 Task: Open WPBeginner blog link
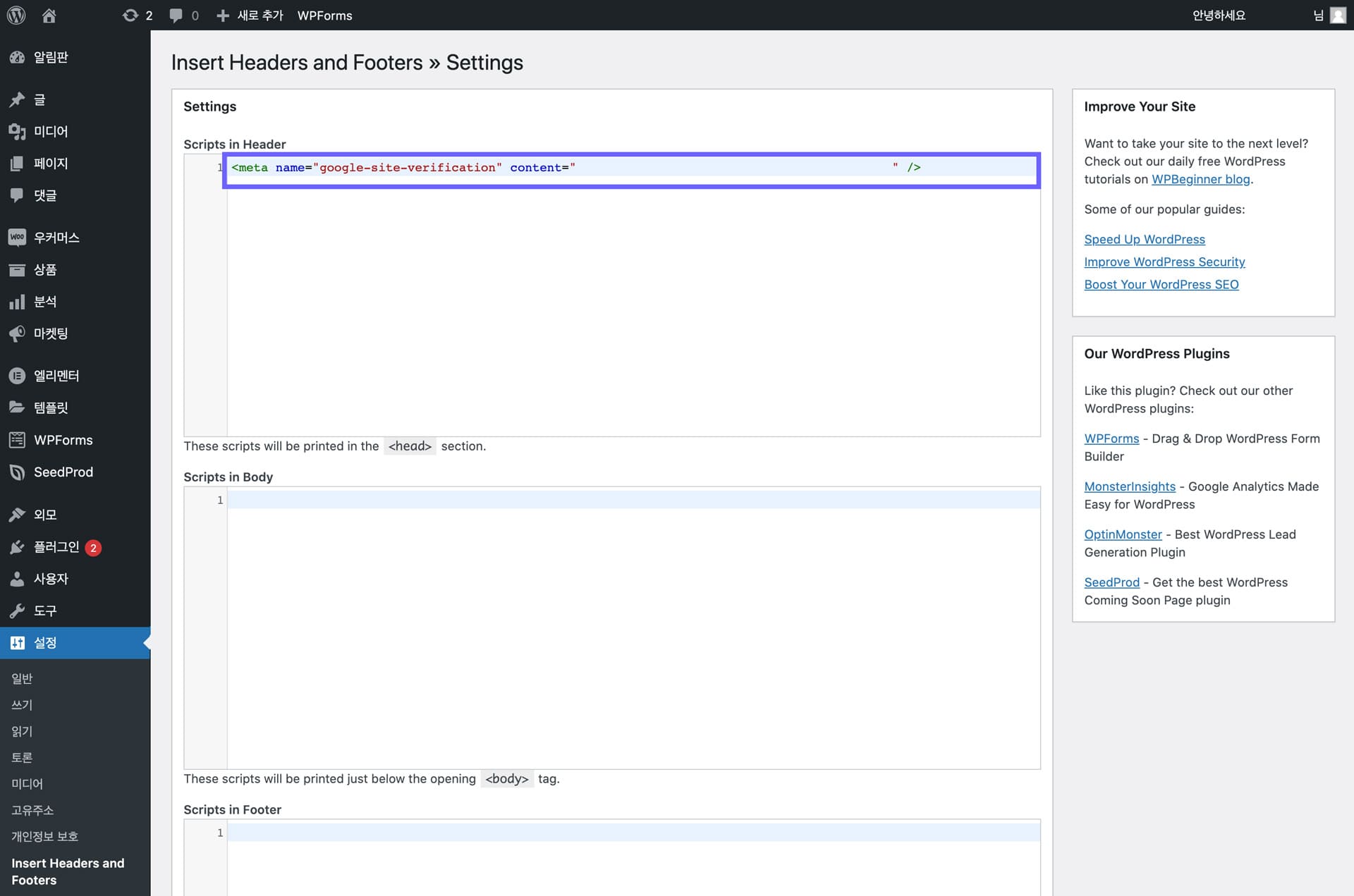pos(1200,179)
